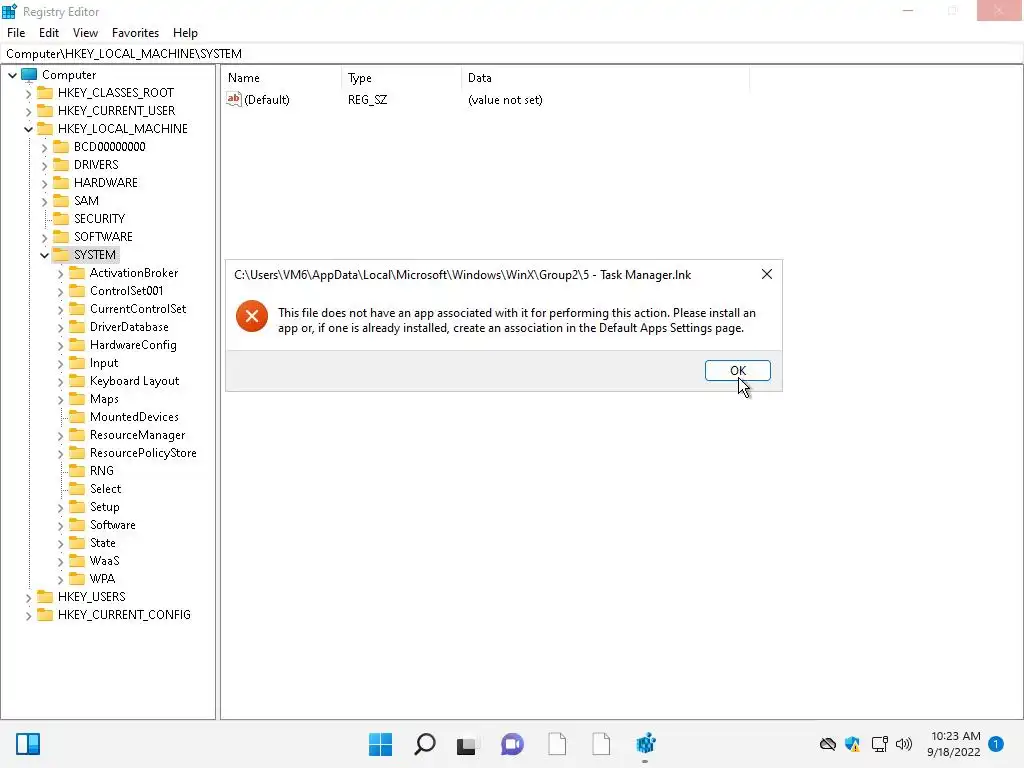Screen dimensions: 1024x768
Task: Click the Windows Security shield tray icon
Action: (852, 744)
